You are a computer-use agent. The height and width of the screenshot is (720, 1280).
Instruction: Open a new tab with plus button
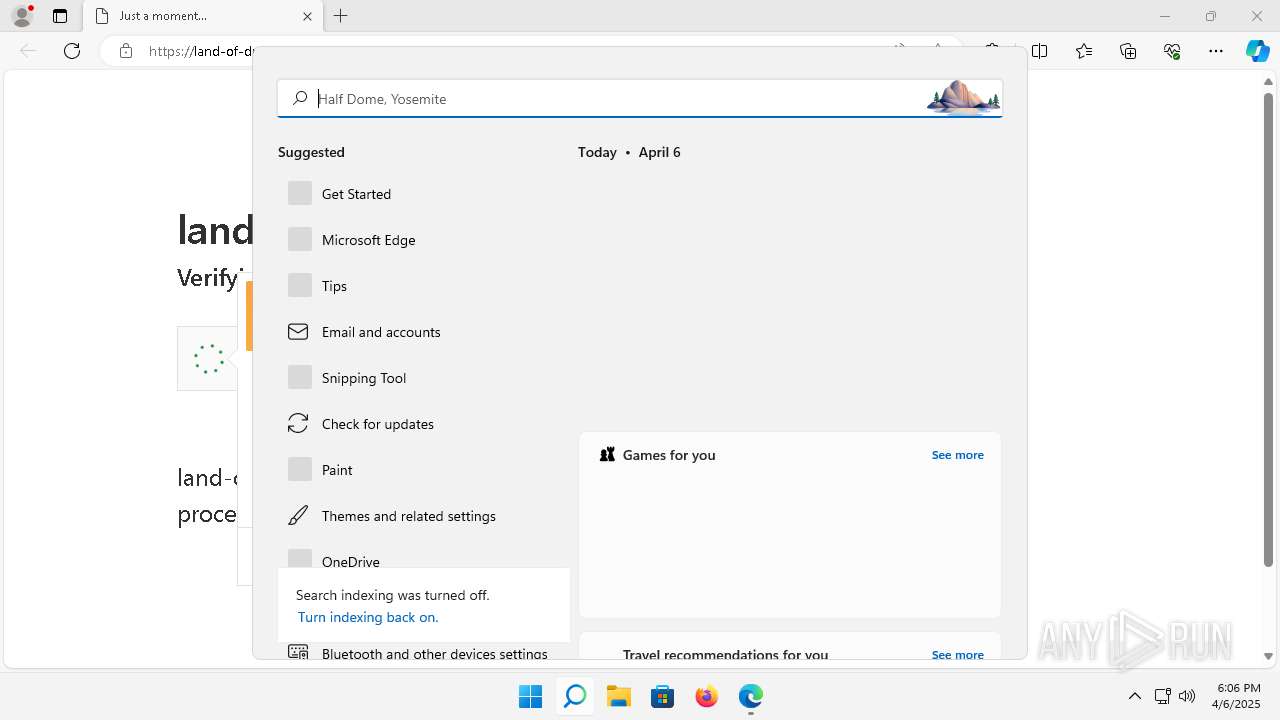(x=341, y=16)
